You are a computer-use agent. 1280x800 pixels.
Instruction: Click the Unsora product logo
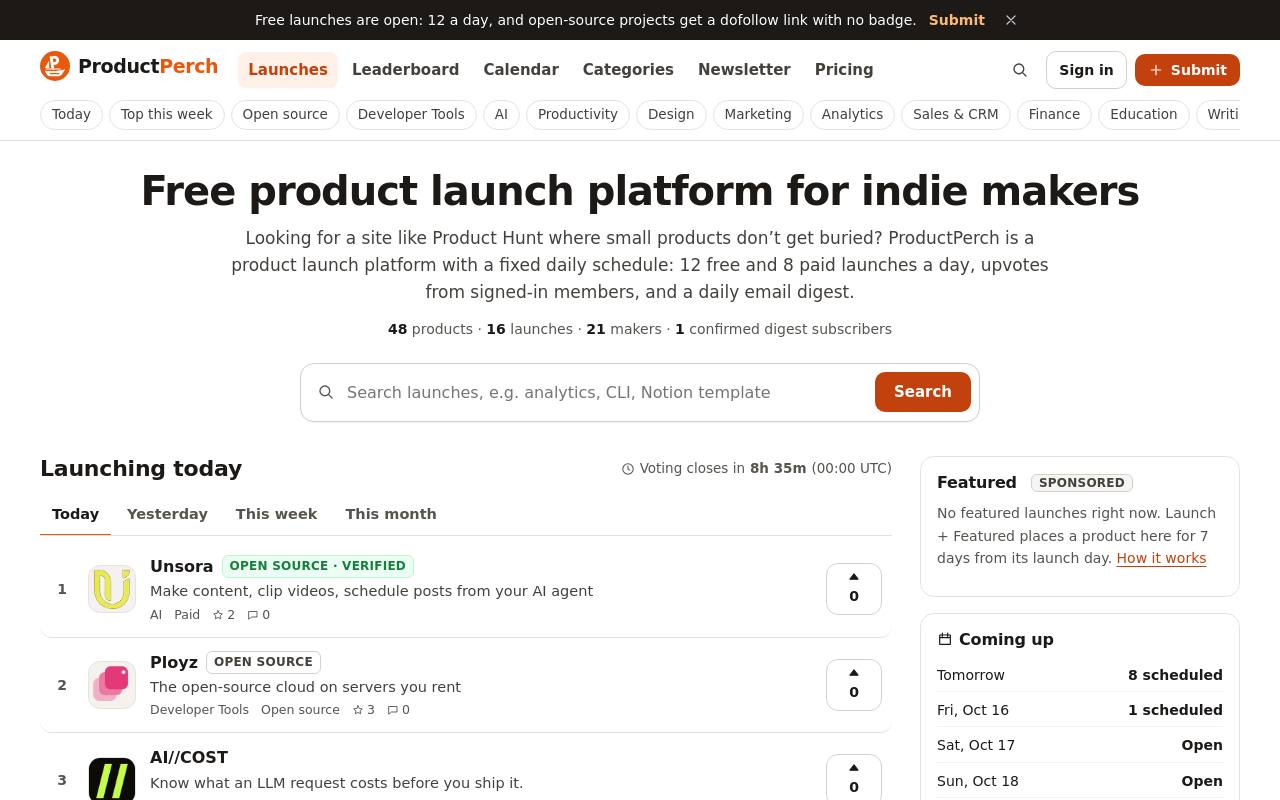(112, 589)
